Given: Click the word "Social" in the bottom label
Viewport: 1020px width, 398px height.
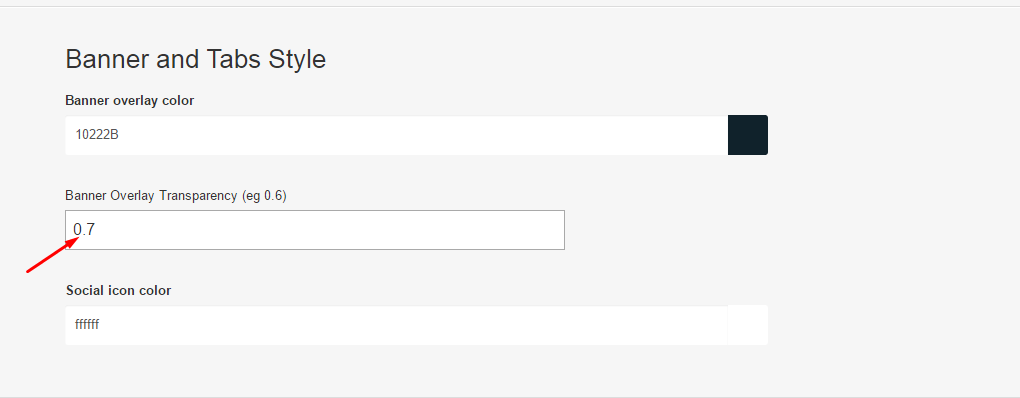Looking at the screenshot, I should tap(82, 290).
